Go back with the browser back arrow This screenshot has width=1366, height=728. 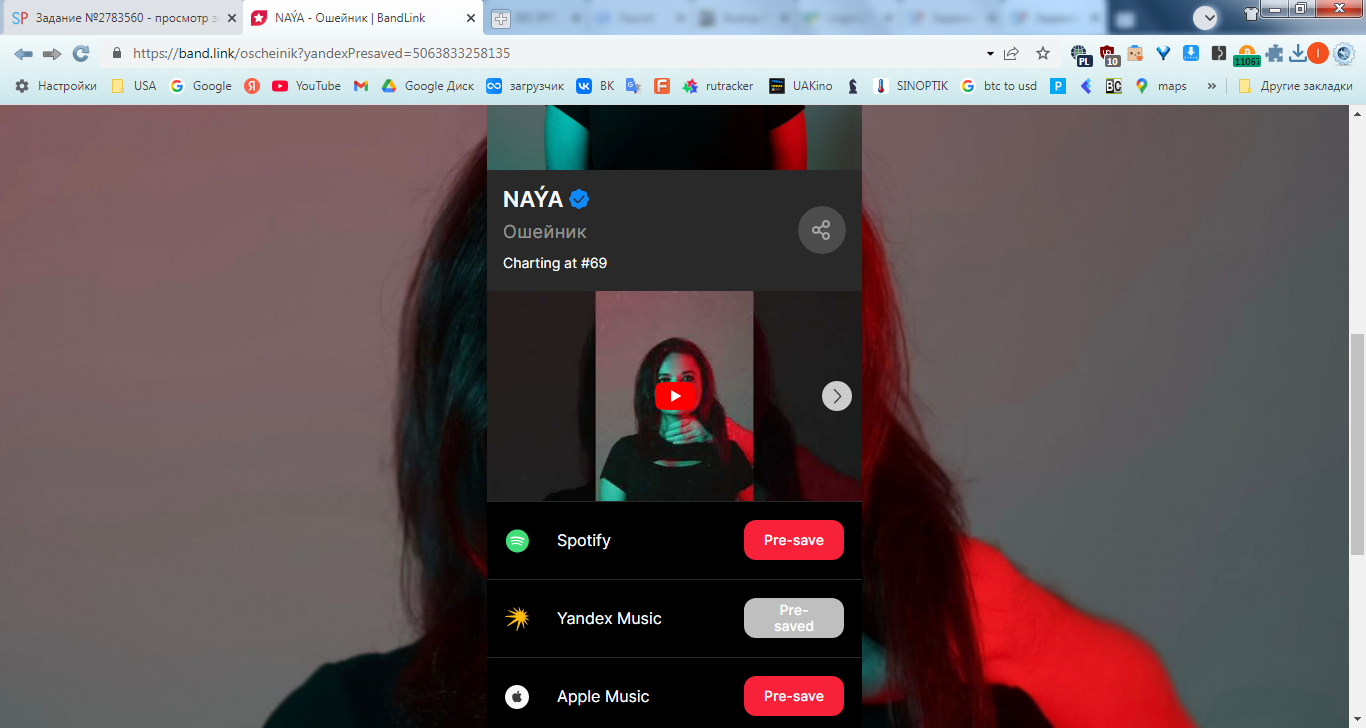(23, 54)
